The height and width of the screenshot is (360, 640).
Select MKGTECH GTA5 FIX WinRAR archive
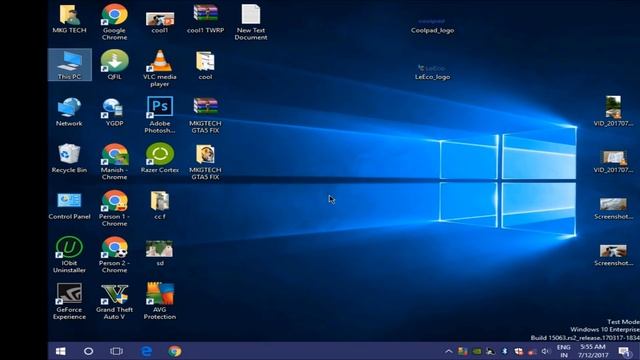205,115
